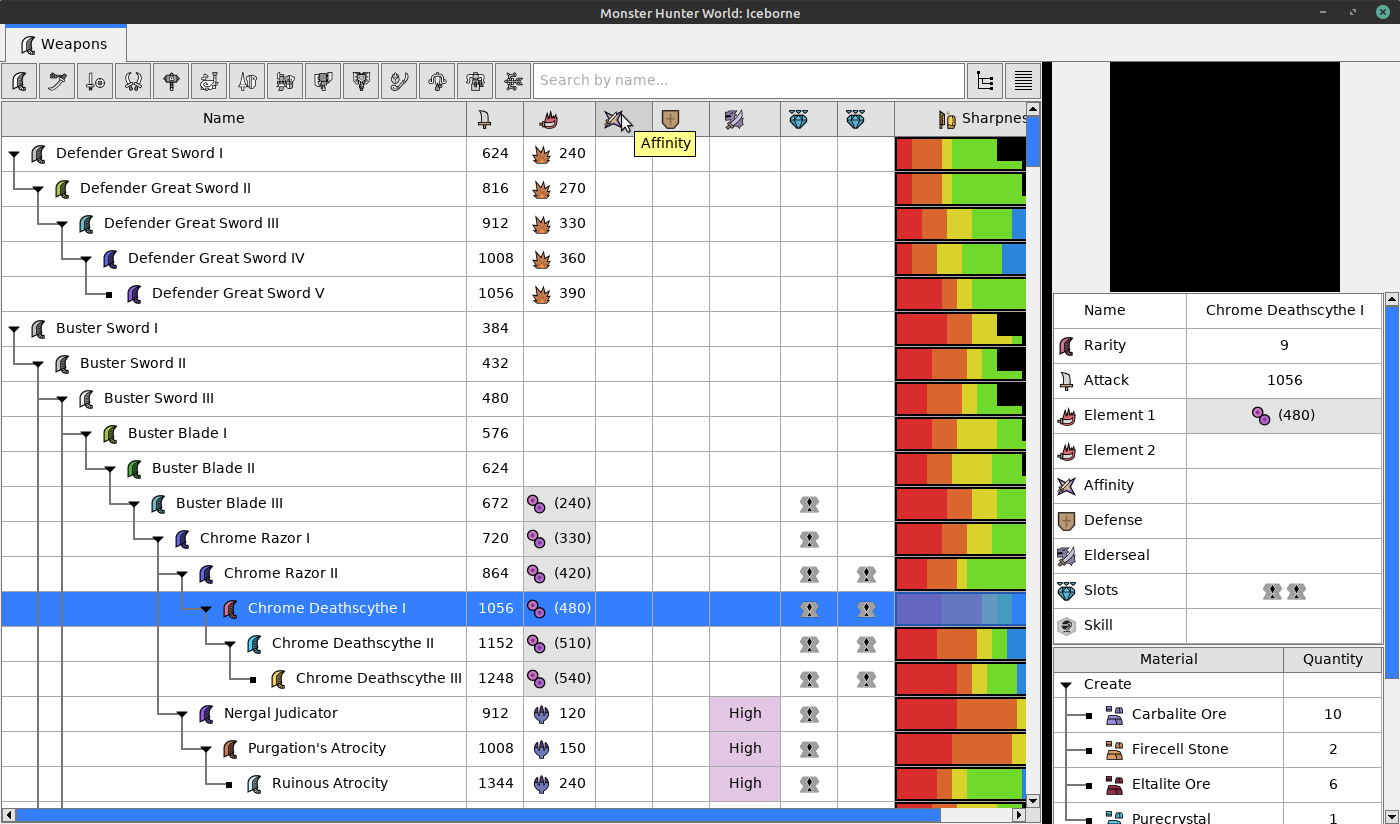The image size is (1400, 824).
Task: Select the Great Sword weapon type
Action: 19,80
